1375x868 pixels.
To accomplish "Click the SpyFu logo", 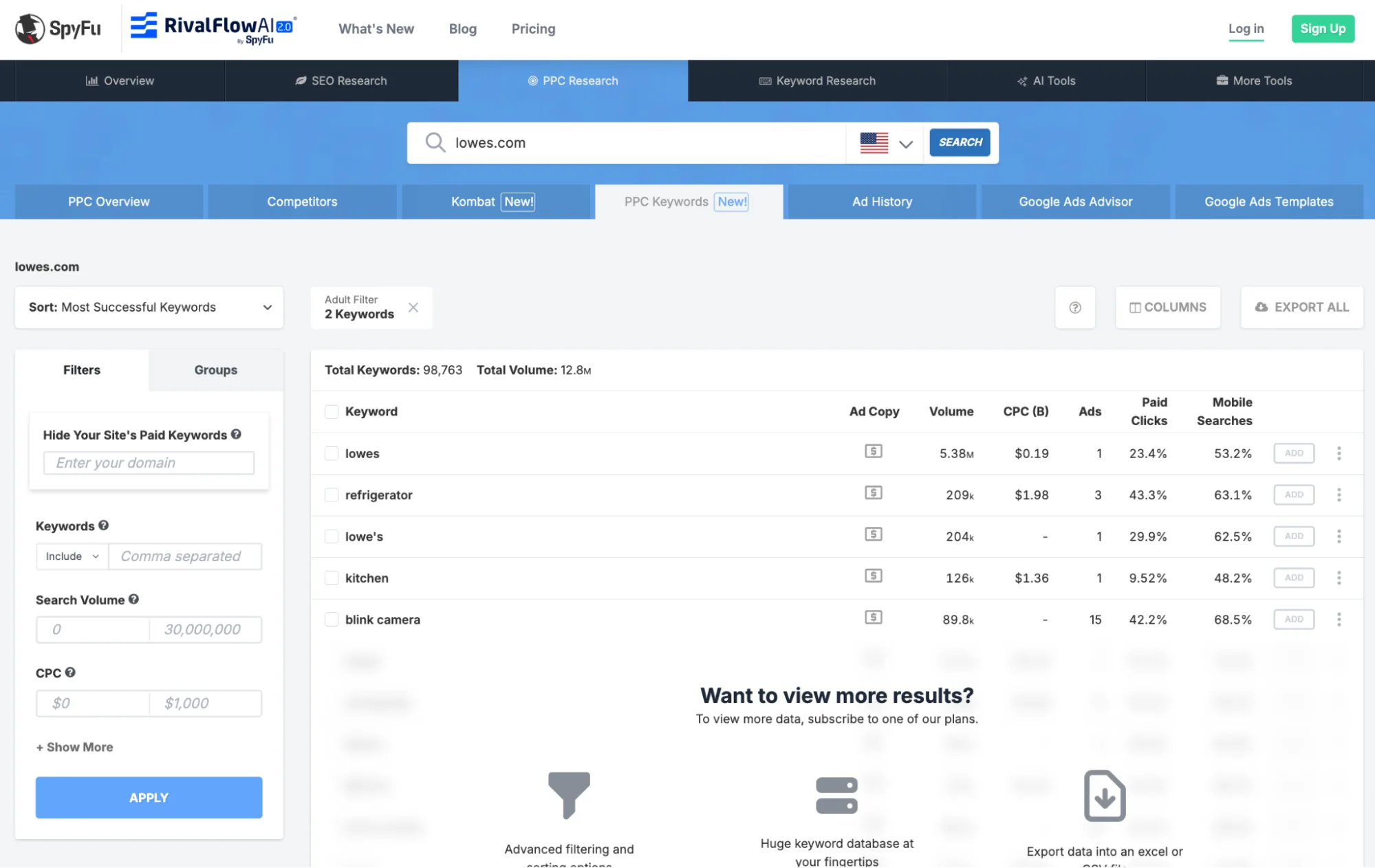I will [58, 29].
